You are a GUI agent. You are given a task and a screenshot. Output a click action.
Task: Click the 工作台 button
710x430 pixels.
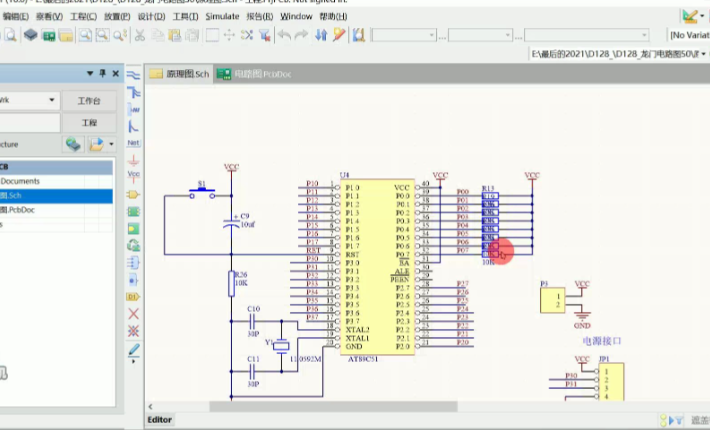pyautogui.click(x=88, y=101)
